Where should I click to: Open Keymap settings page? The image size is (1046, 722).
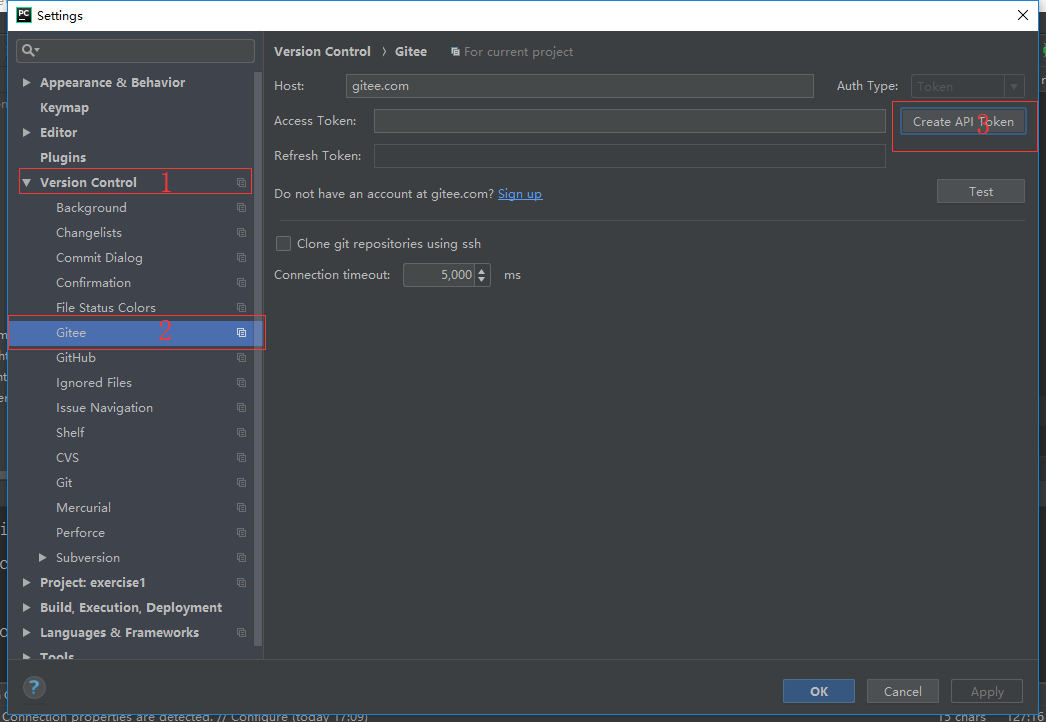[64, 107]
